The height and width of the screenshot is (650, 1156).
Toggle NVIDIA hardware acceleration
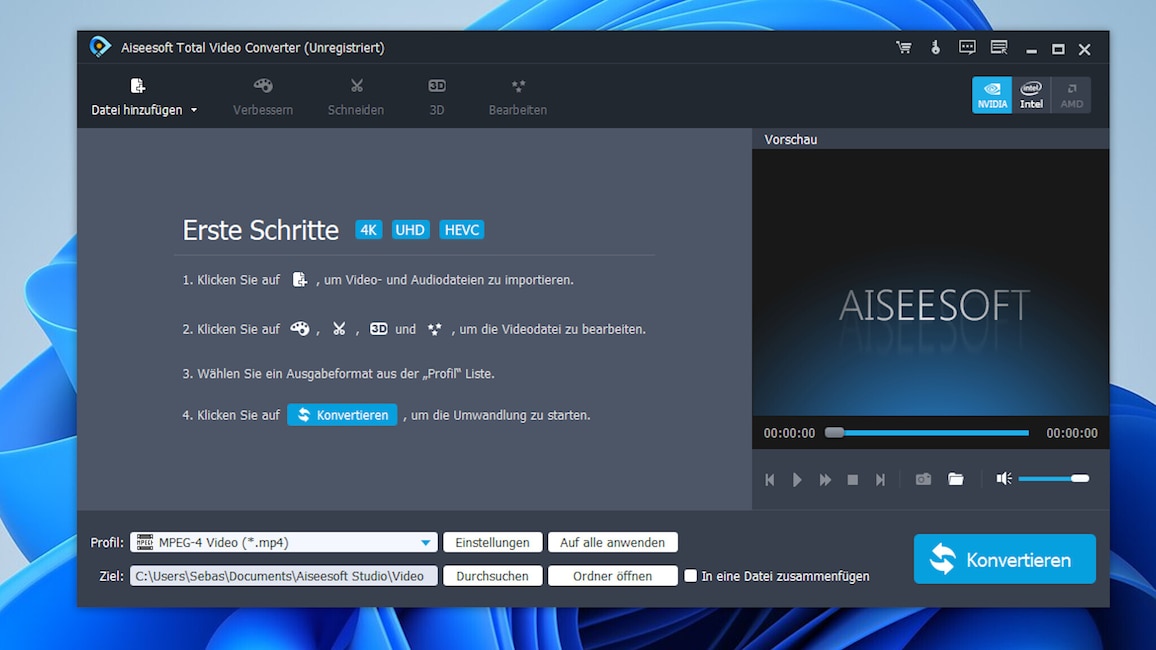992,95
